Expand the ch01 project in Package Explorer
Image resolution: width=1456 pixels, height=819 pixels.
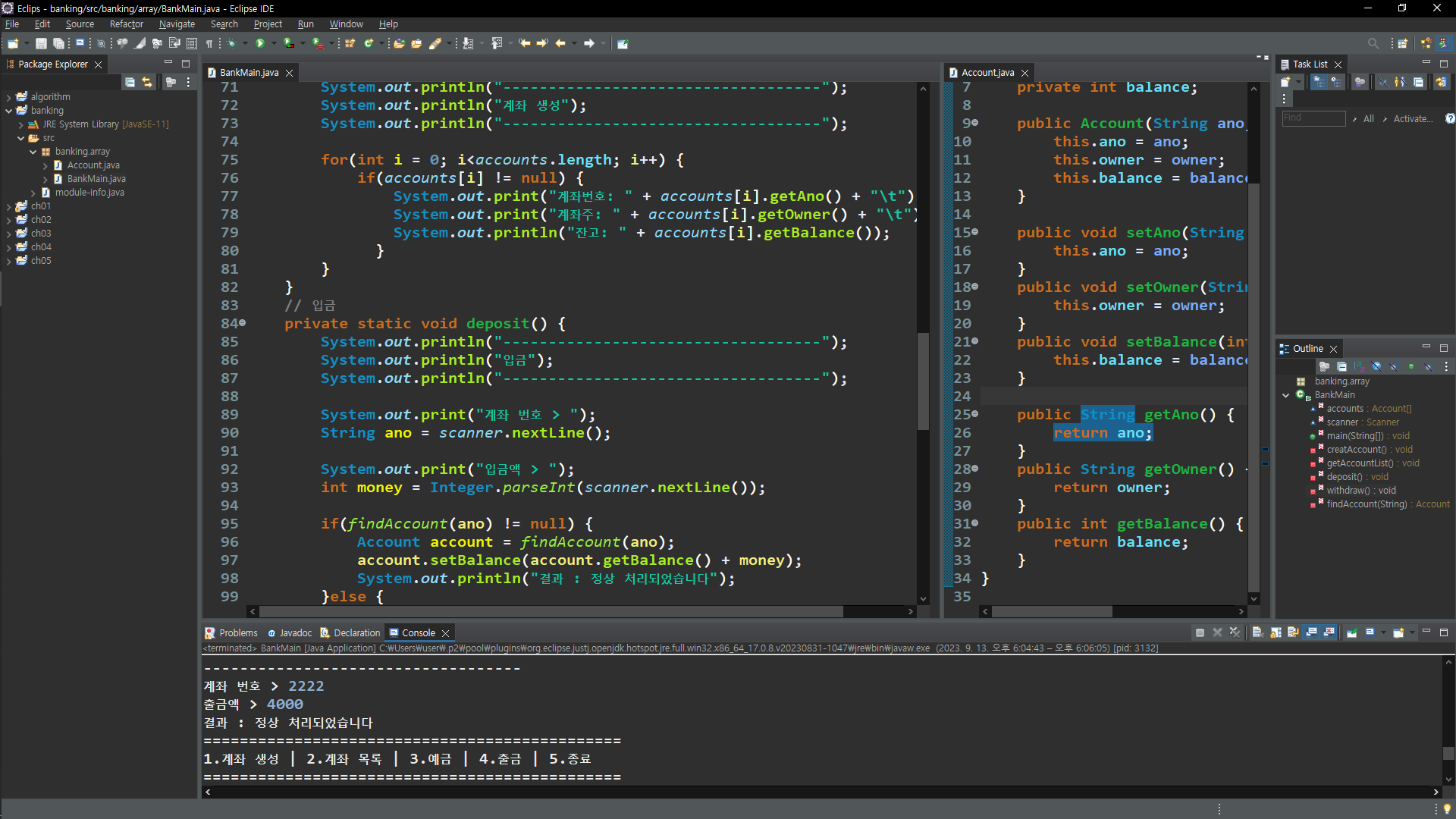point(8,206)
